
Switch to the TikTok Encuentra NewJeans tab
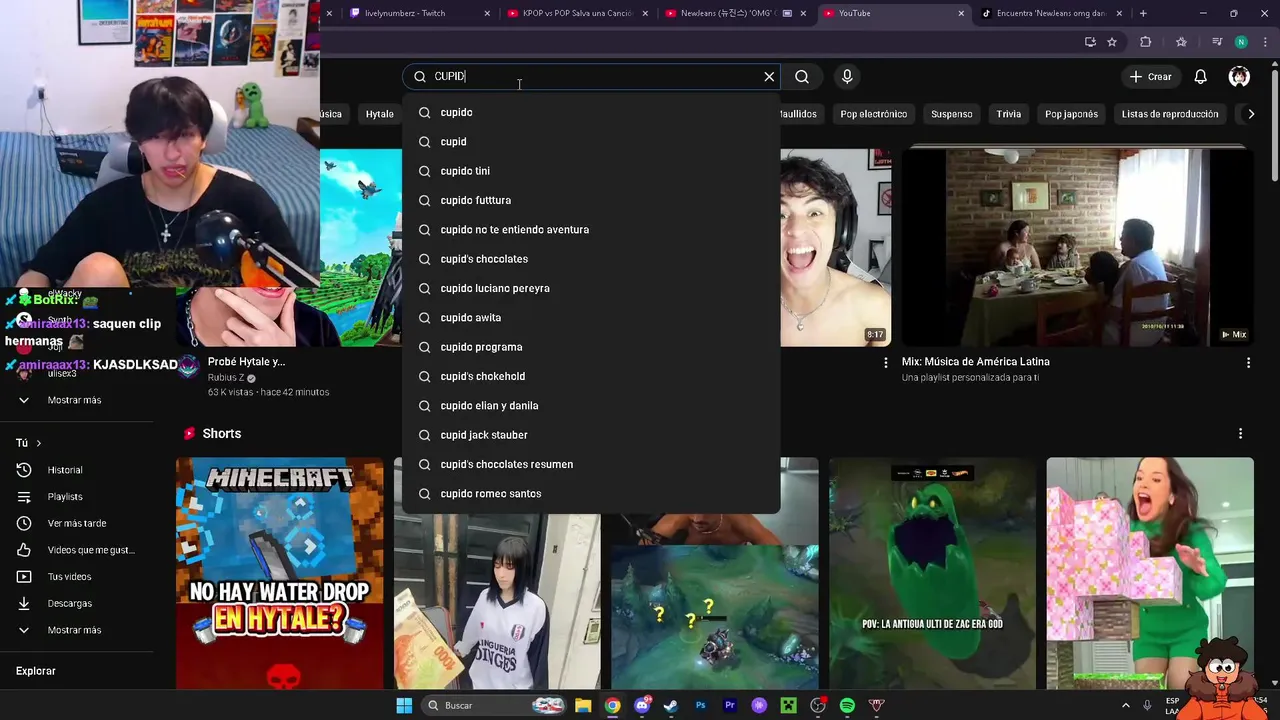(1051, 13)
